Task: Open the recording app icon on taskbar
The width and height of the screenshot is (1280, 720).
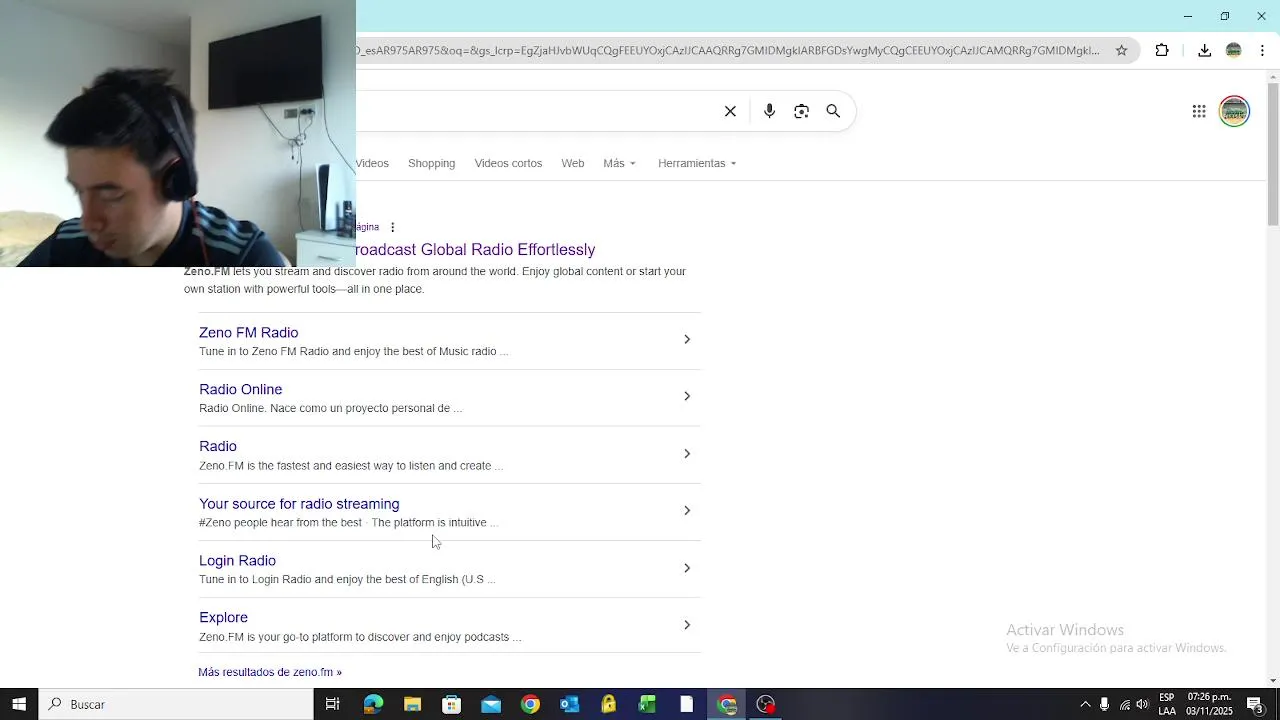Action: (x=766, y=704)
